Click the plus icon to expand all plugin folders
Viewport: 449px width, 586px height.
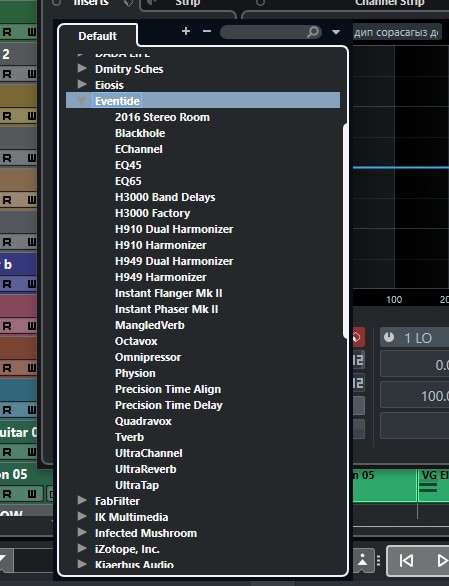tap(186, 31)
